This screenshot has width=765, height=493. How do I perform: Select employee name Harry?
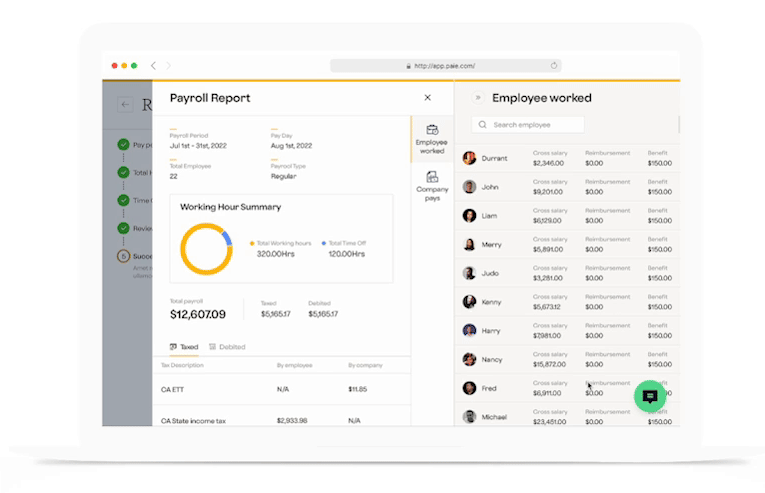(491, 331)
